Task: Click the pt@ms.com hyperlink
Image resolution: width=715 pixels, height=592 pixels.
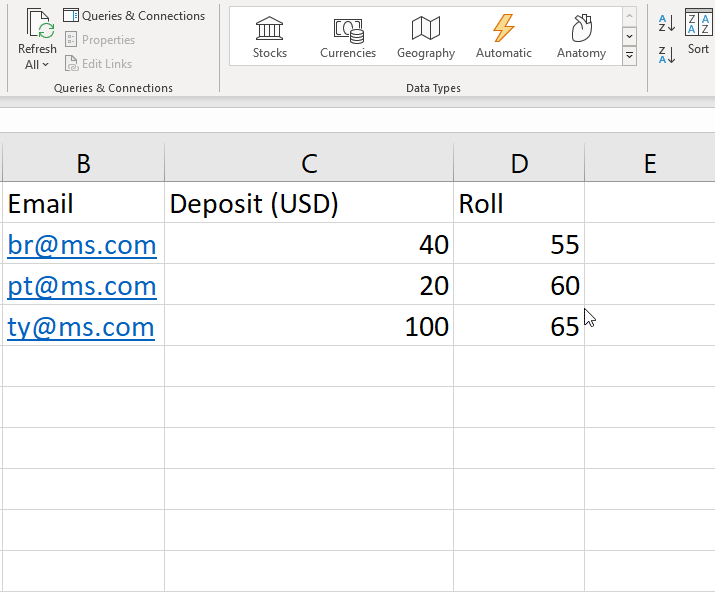Action: point(82,286)
